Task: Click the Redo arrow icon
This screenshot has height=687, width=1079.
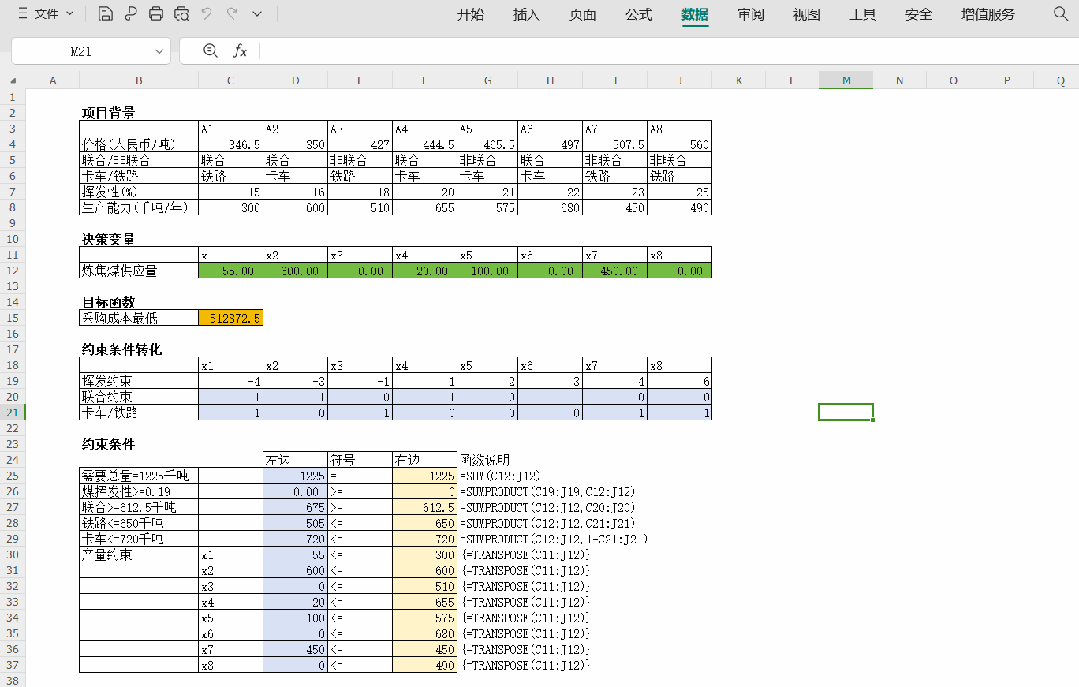Action: (x=232, y=14)
